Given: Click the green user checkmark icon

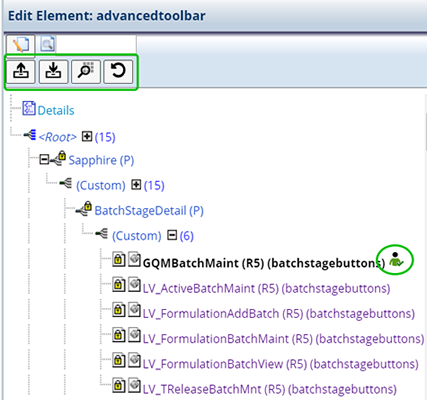Looking at the screenshot, I should coord(395,260).
